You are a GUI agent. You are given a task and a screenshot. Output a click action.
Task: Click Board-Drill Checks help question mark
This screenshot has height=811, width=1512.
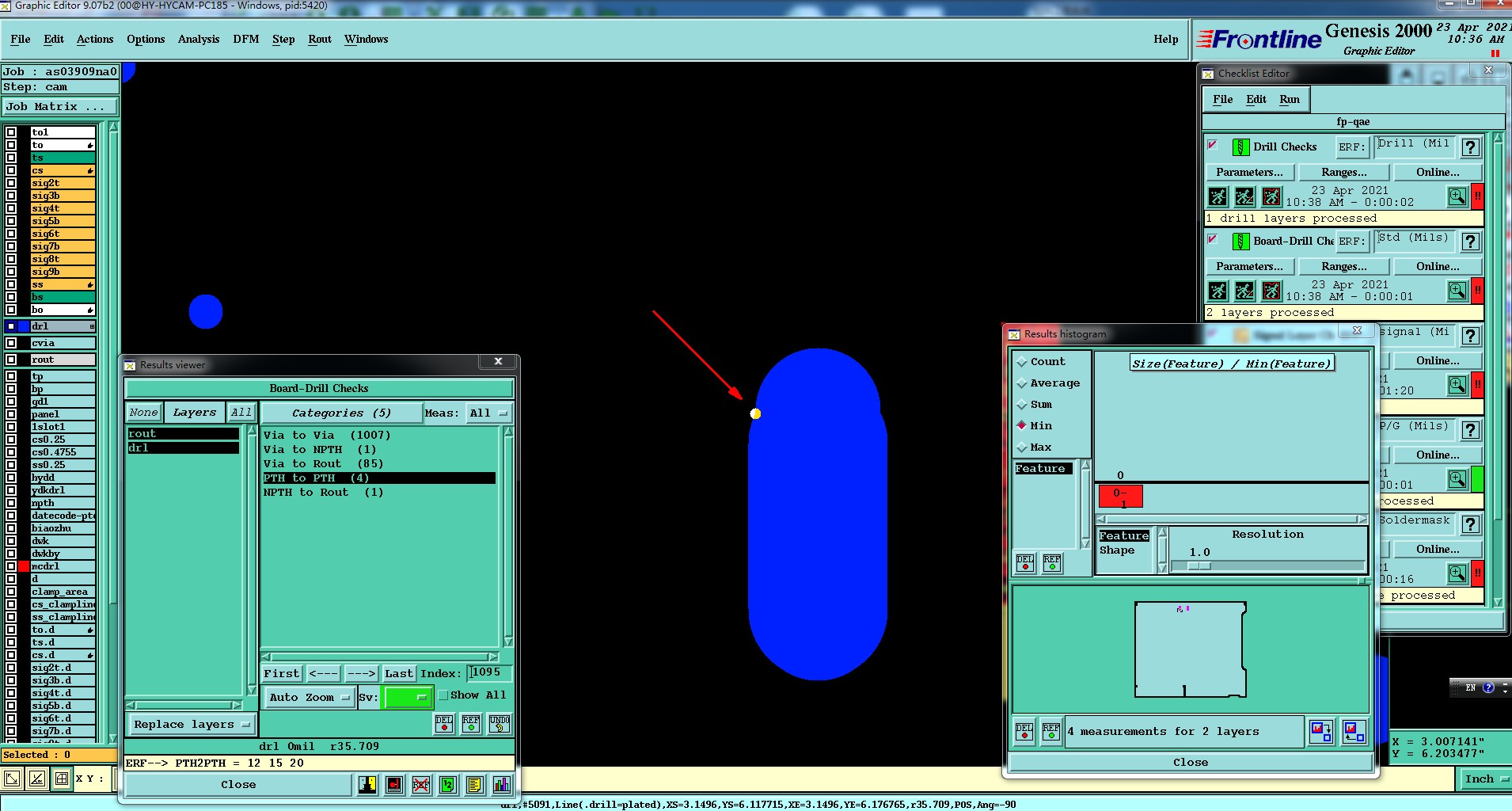1470,242
